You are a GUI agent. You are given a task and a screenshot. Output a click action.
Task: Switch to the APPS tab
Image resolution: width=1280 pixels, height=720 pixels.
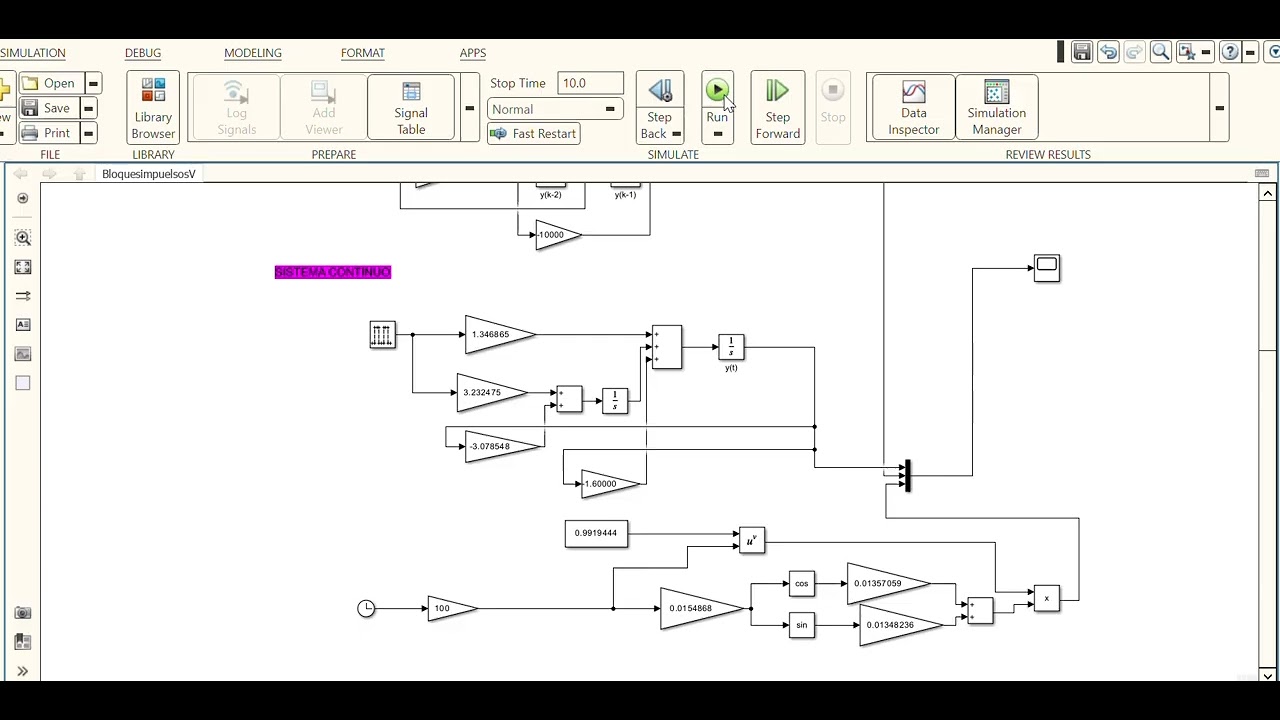pos(473,53)
